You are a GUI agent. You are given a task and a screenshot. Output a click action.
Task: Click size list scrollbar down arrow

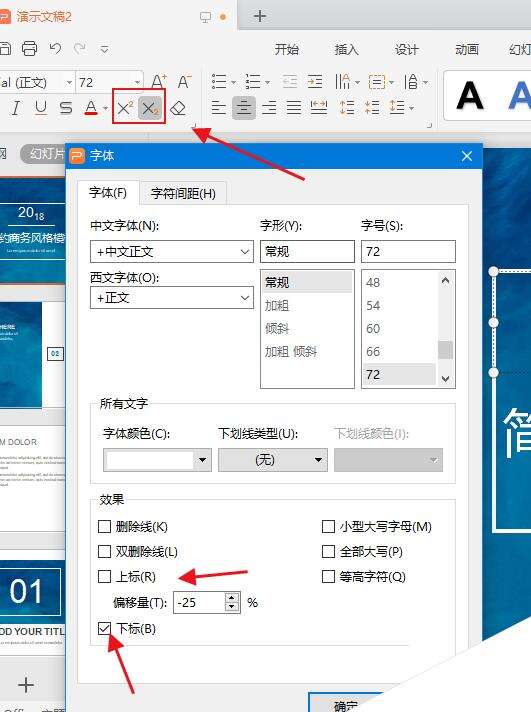point(446,379)
